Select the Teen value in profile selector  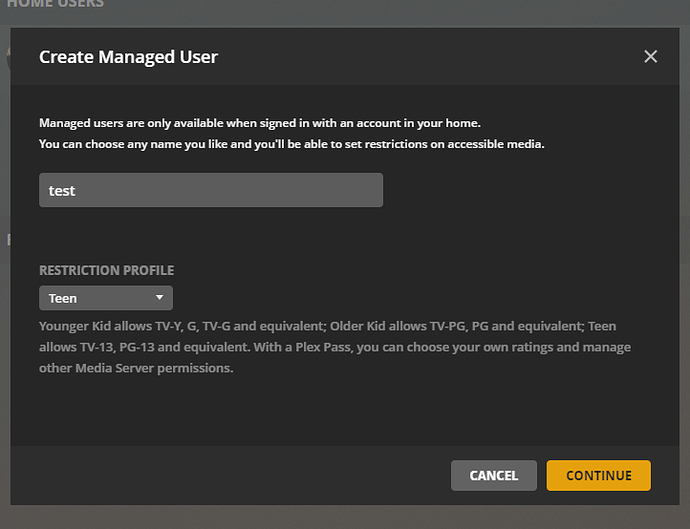tap(64, 298)
